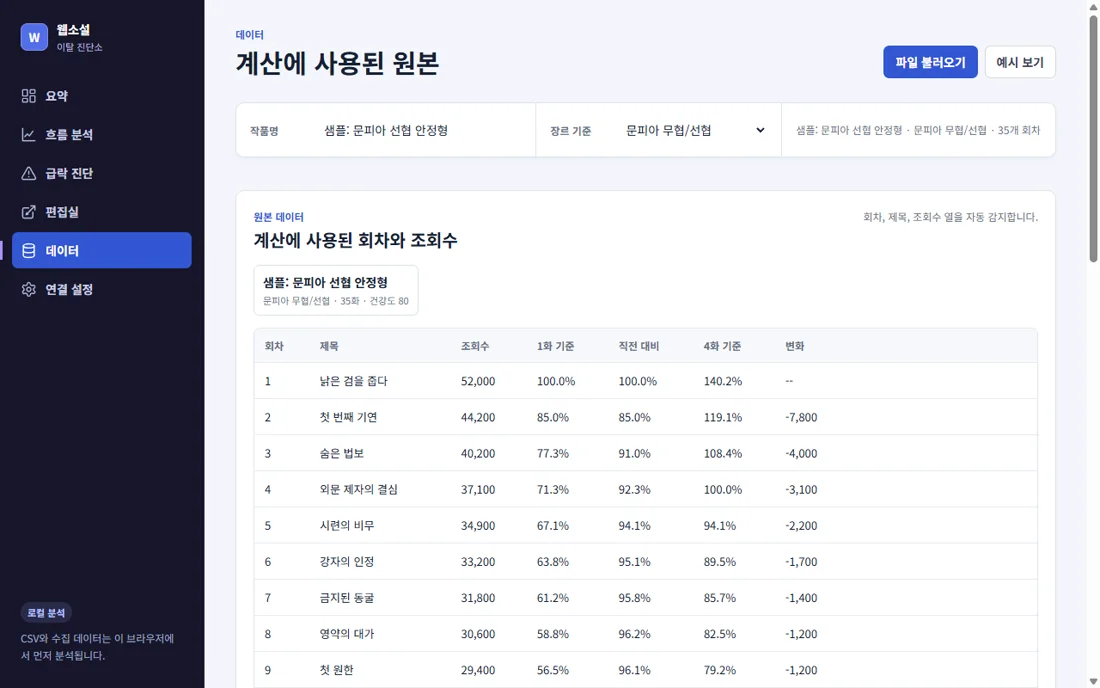Click the 제목 column header

[x=329, y=346]
